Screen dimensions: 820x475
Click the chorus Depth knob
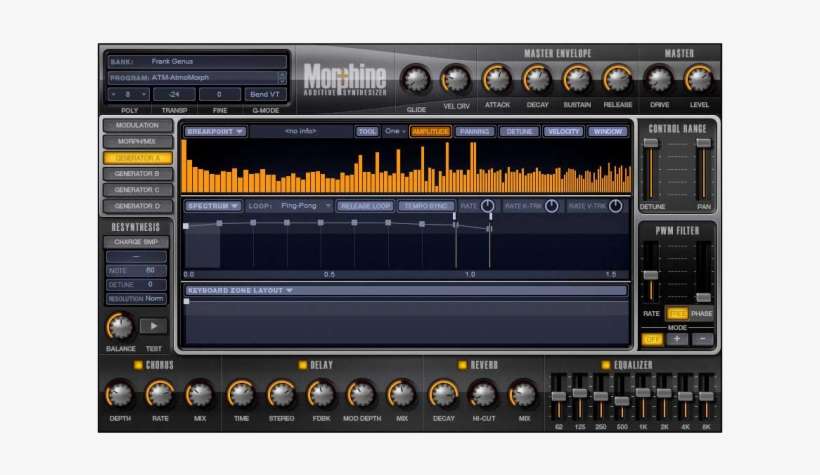pyautogui.click(x=119, y=395)
